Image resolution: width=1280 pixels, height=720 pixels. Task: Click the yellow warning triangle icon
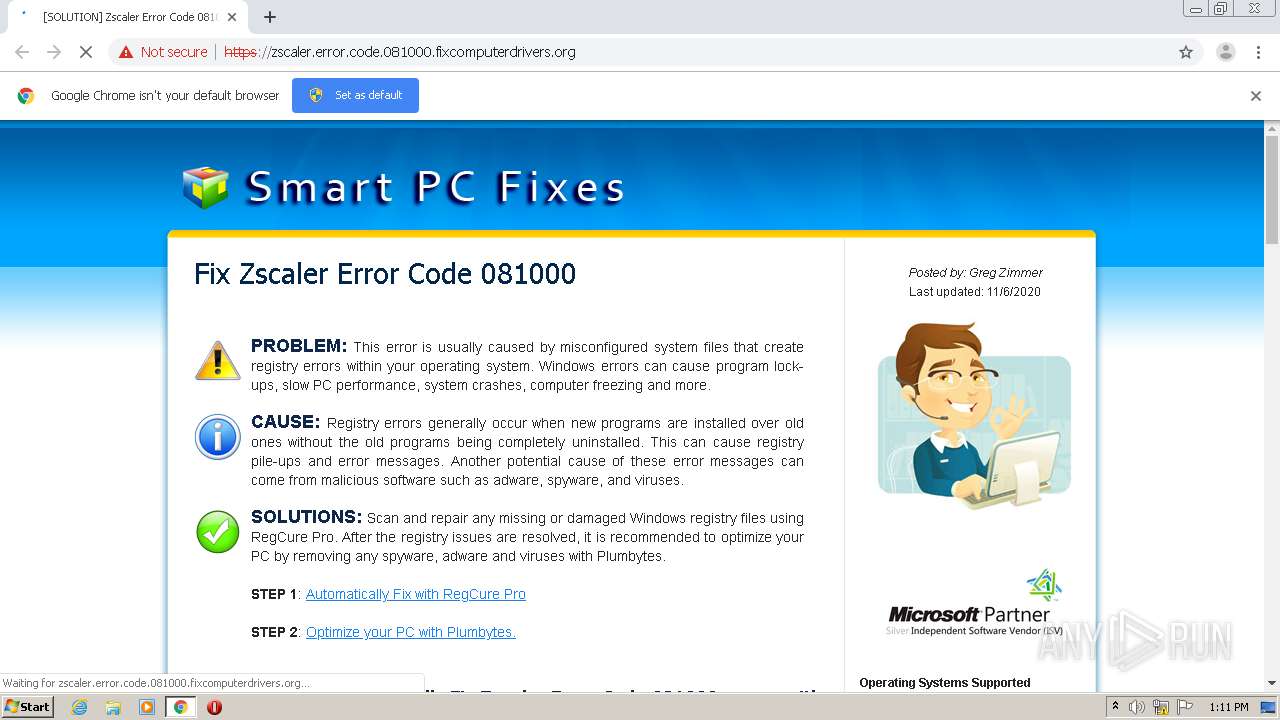pos(218,360)
